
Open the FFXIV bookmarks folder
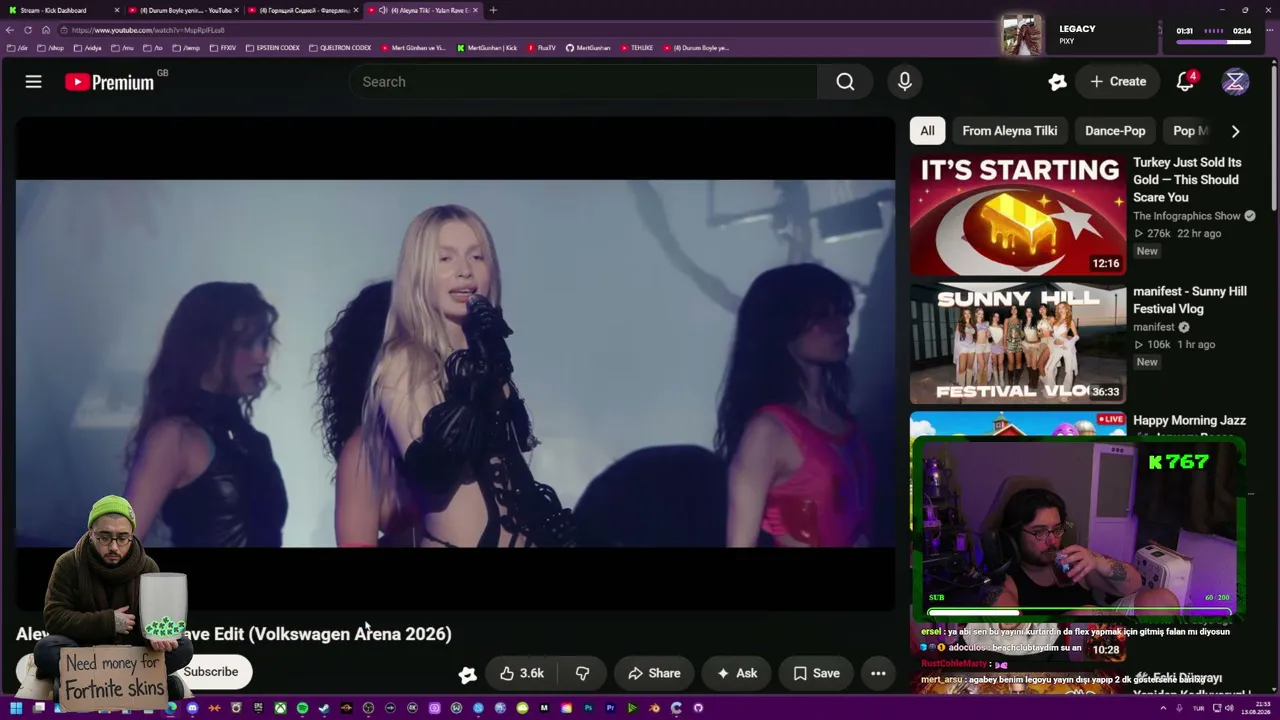click(222, 48)
